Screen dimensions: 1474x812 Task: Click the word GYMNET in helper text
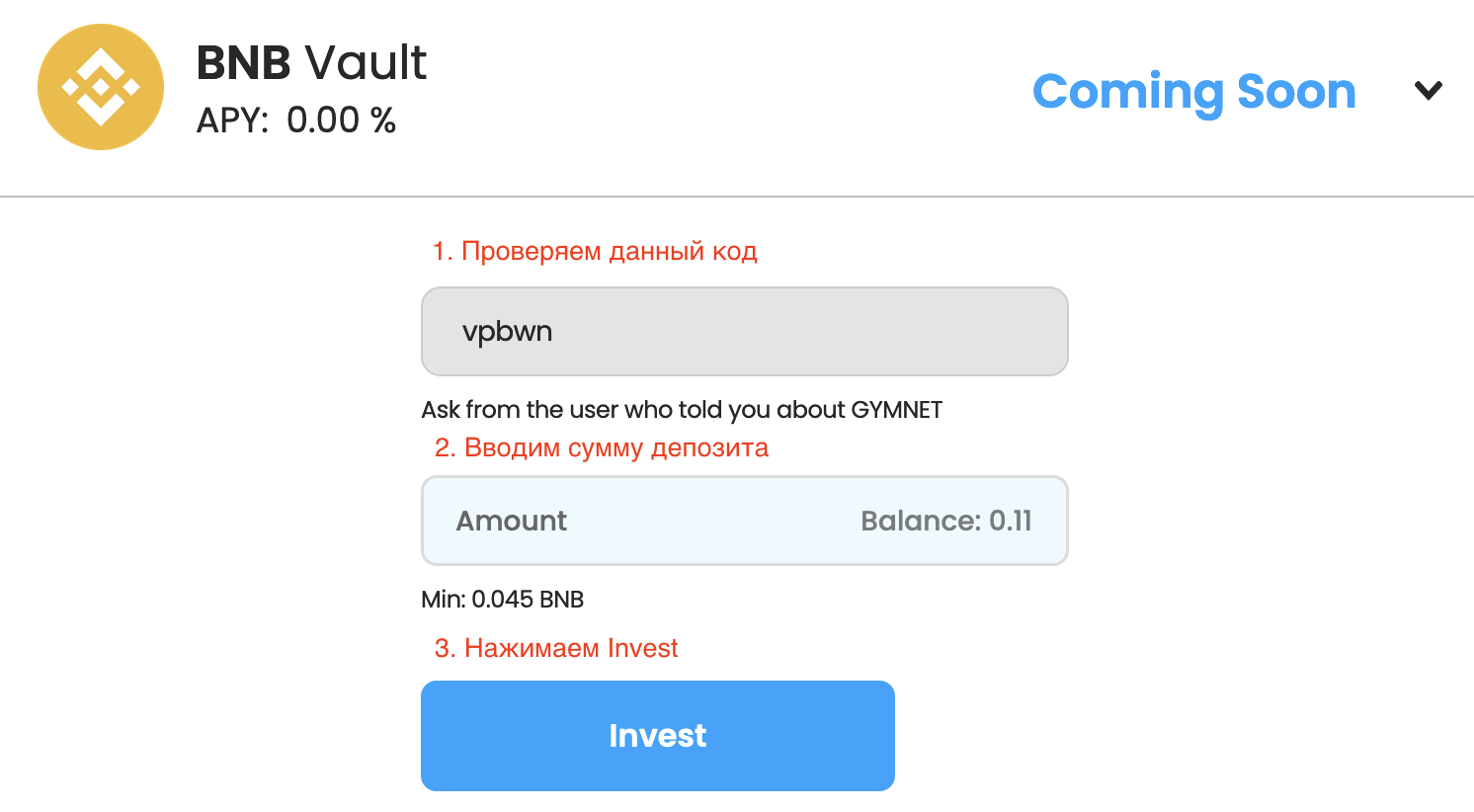point(896,410)
